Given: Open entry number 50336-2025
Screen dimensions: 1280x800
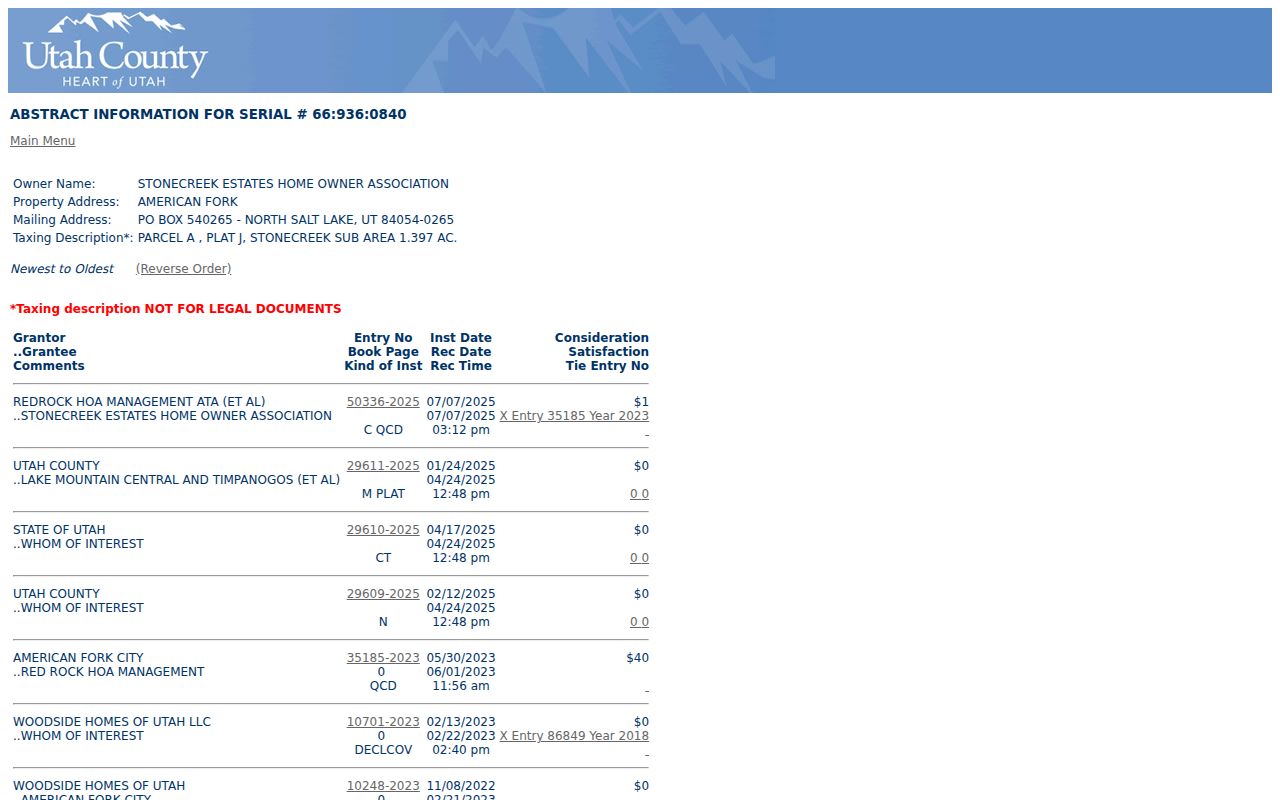Looking at the screenshot, I should [383, 402].
